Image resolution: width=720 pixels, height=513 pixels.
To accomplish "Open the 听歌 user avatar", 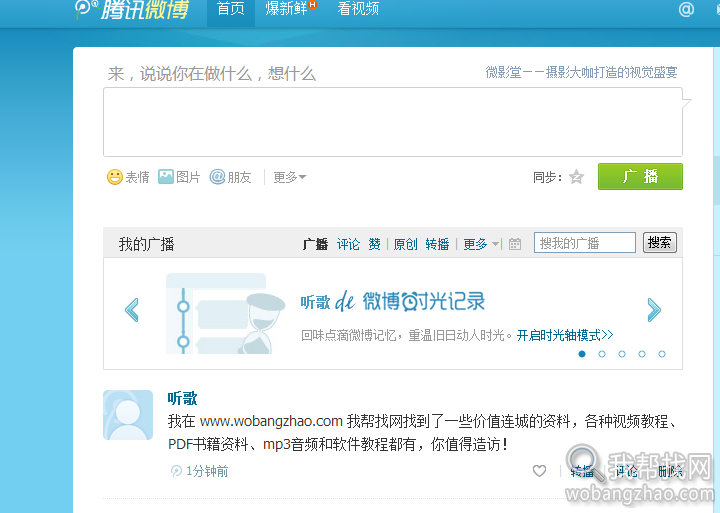I will (x=128, y=415).
